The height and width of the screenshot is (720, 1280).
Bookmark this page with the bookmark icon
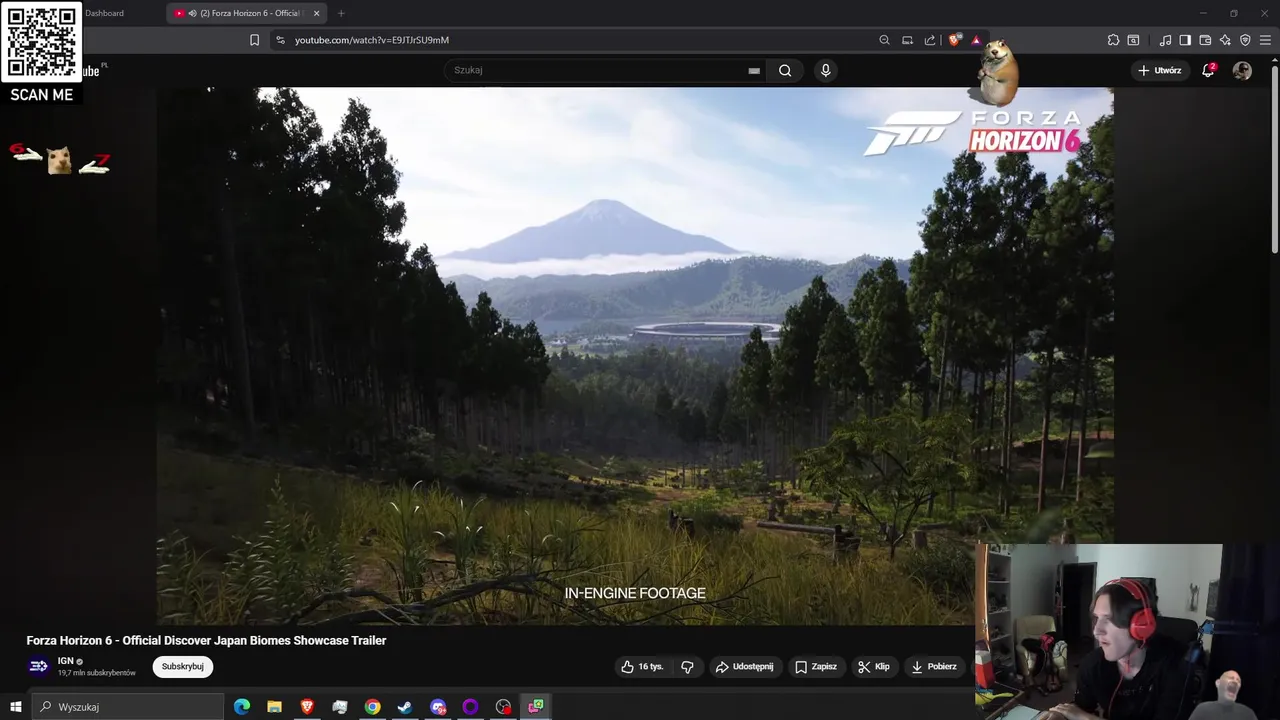pos(254,40)
